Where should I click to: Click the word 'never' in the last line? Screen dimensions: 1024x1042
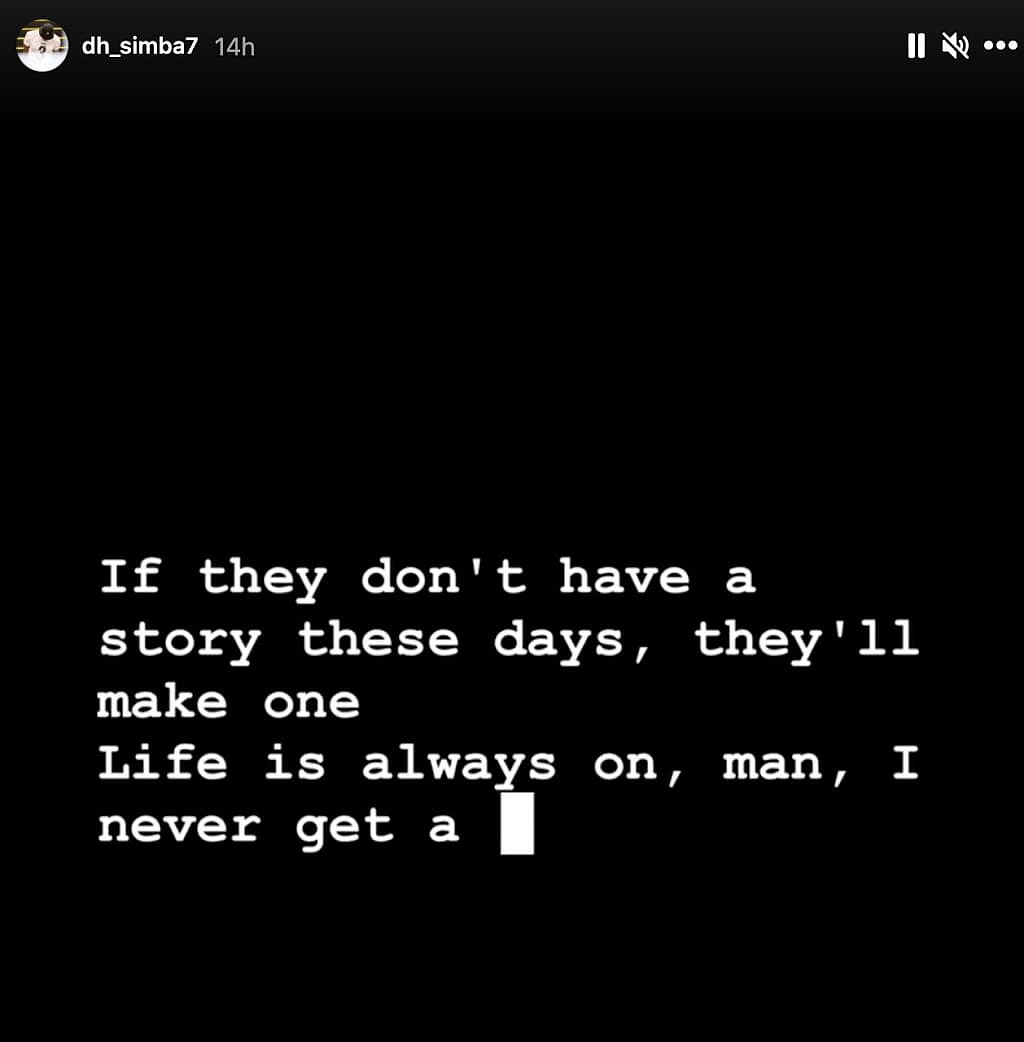coord(179,828)
